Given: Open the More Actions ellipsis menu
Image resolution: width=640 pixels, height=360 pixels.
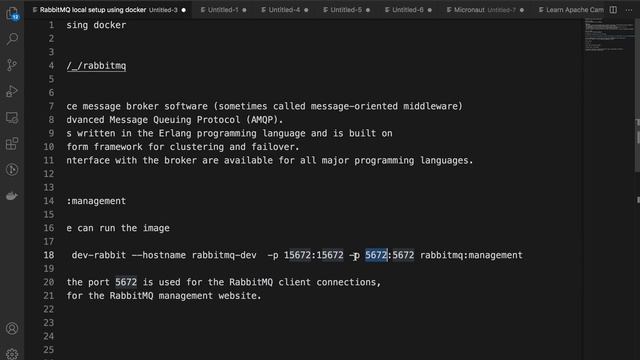Looking at the screenshot, I should (629, 10).
